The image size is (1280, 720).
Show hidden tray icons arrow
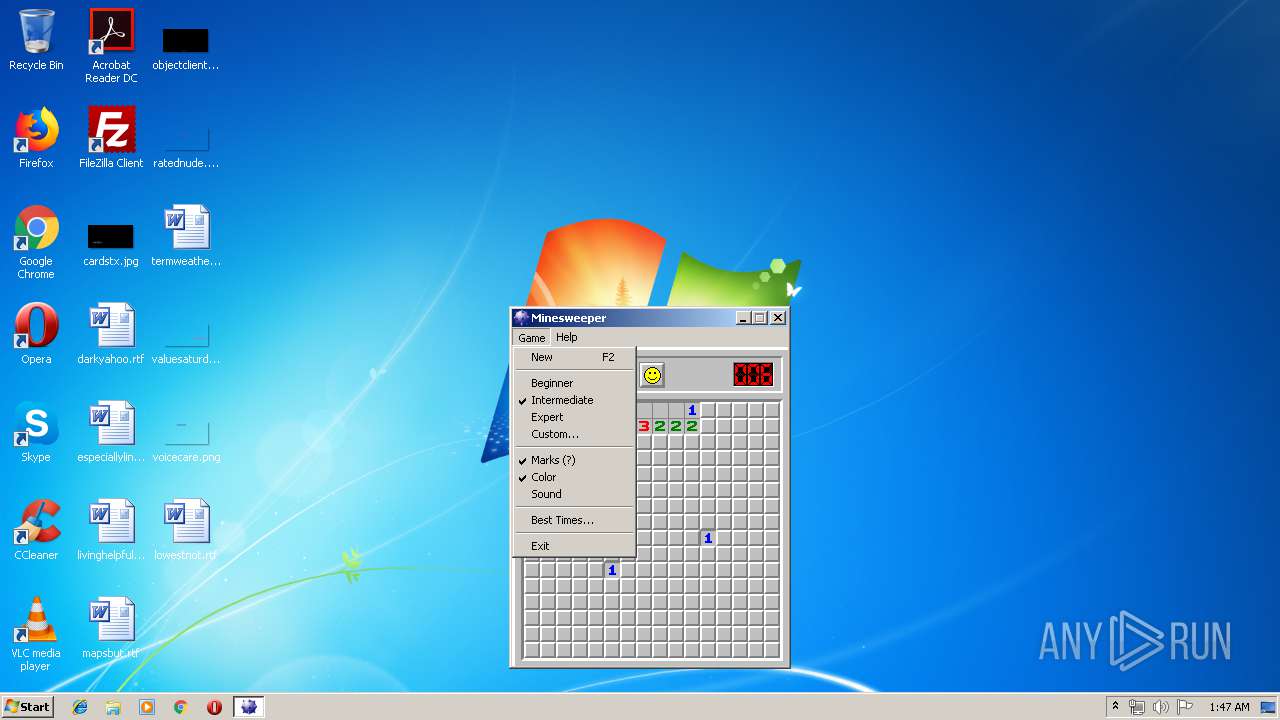point(1115,706)
